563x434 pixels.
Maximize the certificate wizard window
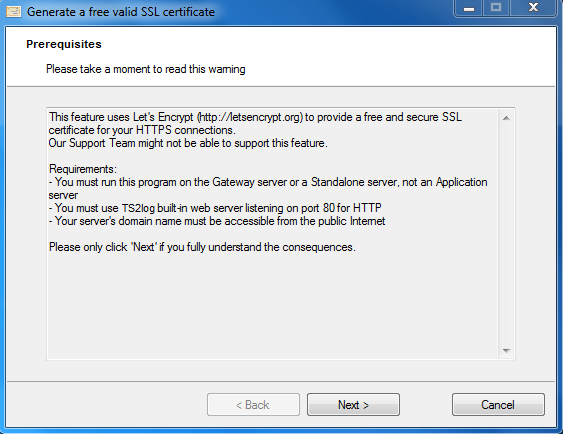tap(496, 8)
